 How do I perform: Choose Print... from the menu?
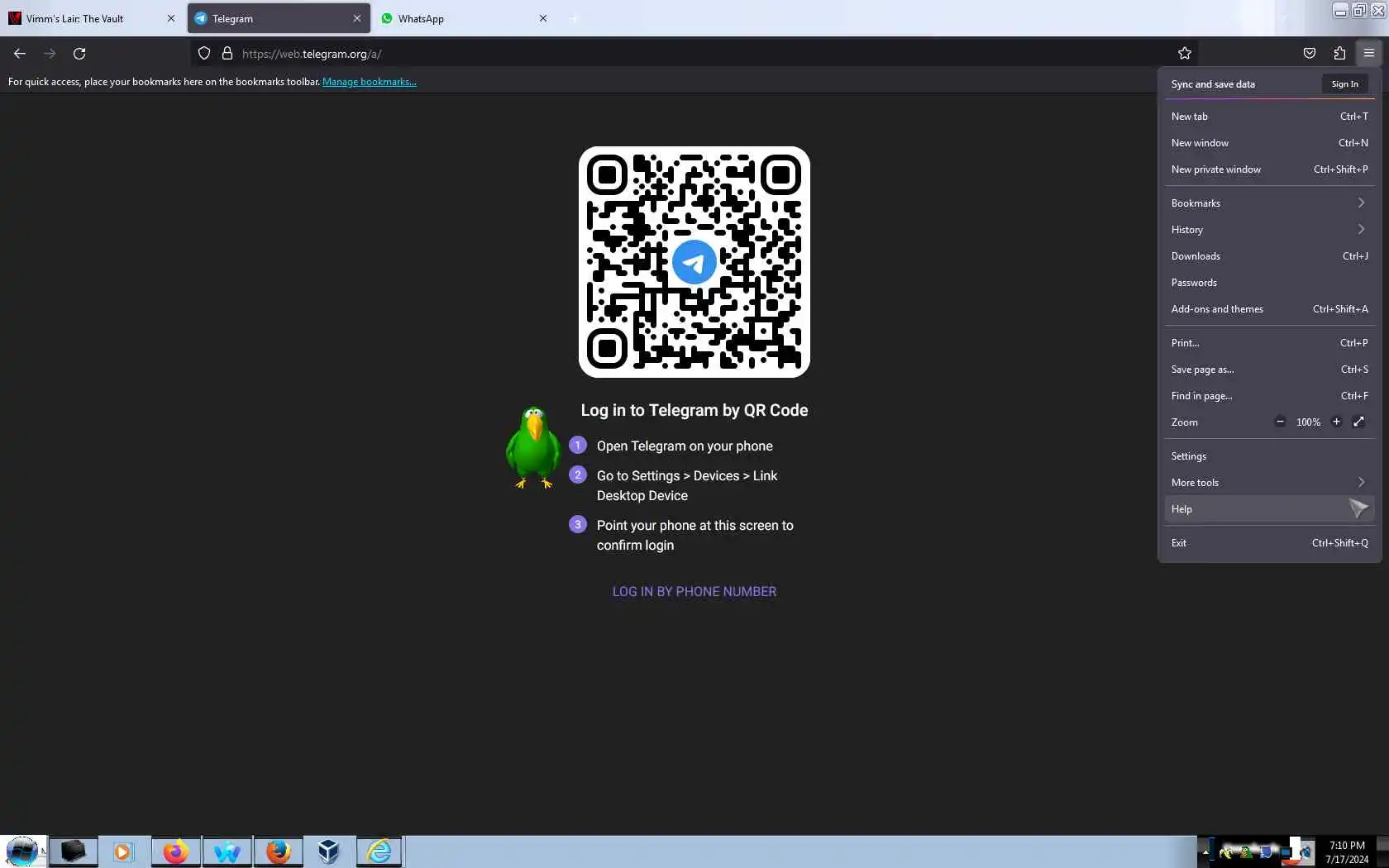1269,343
